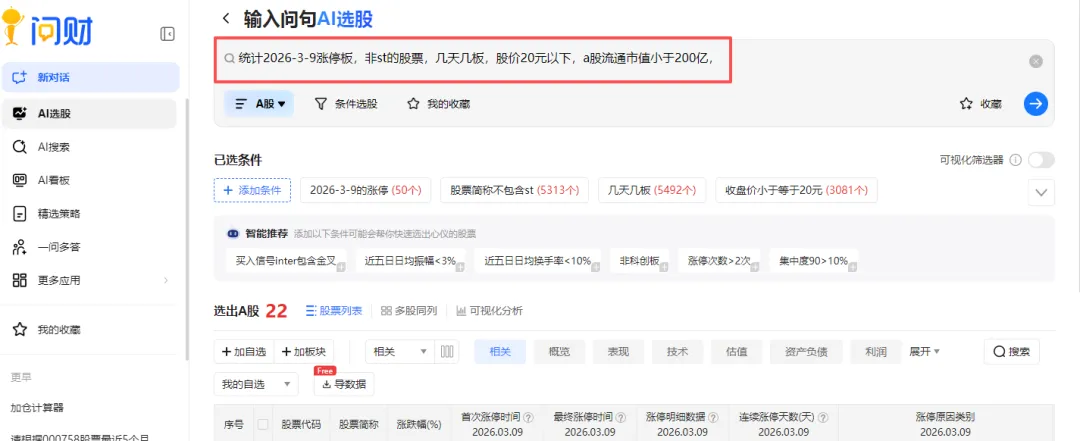Viewport: 1080px width, 441px height.
Task: Open 我的收藏 beside 条件选股
Action: click(x=438, y=104)
